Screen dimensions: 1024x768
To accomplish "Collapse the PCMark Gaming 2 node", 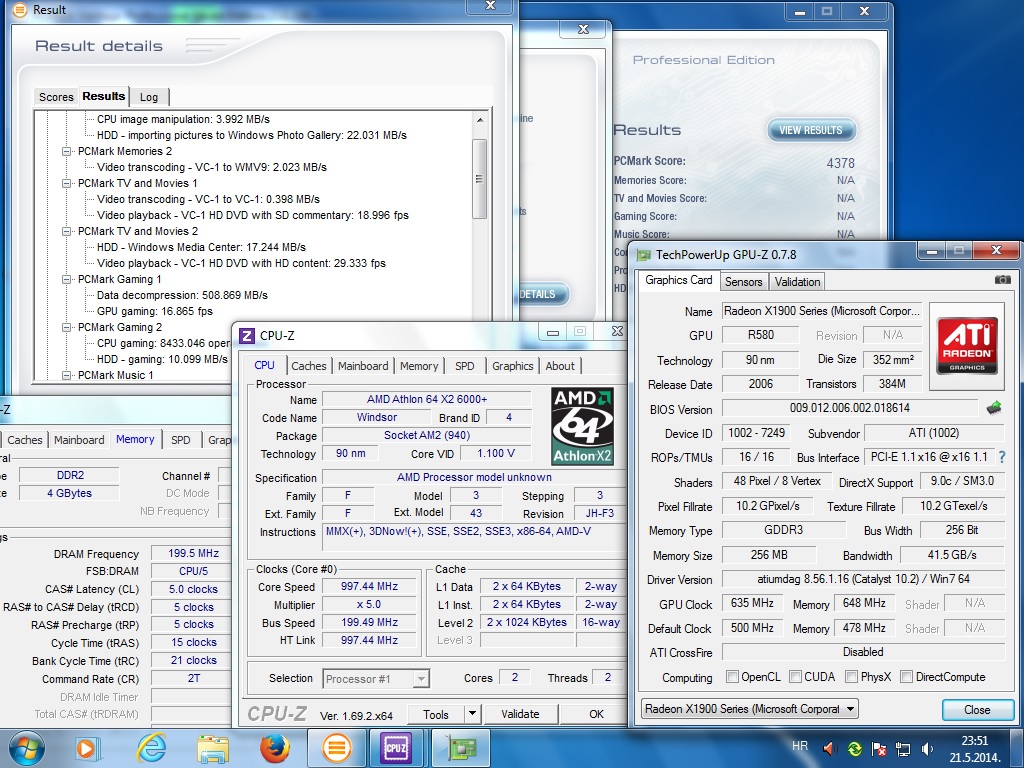I will [66, 327].
